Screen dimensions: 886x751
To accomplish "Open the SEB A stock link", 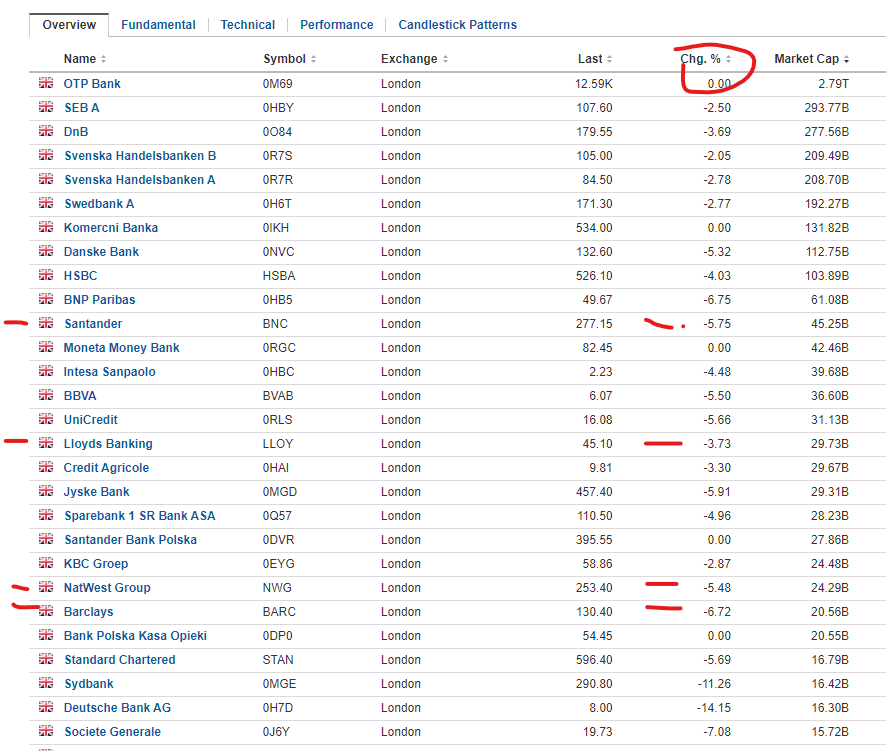I will [81, 108].
